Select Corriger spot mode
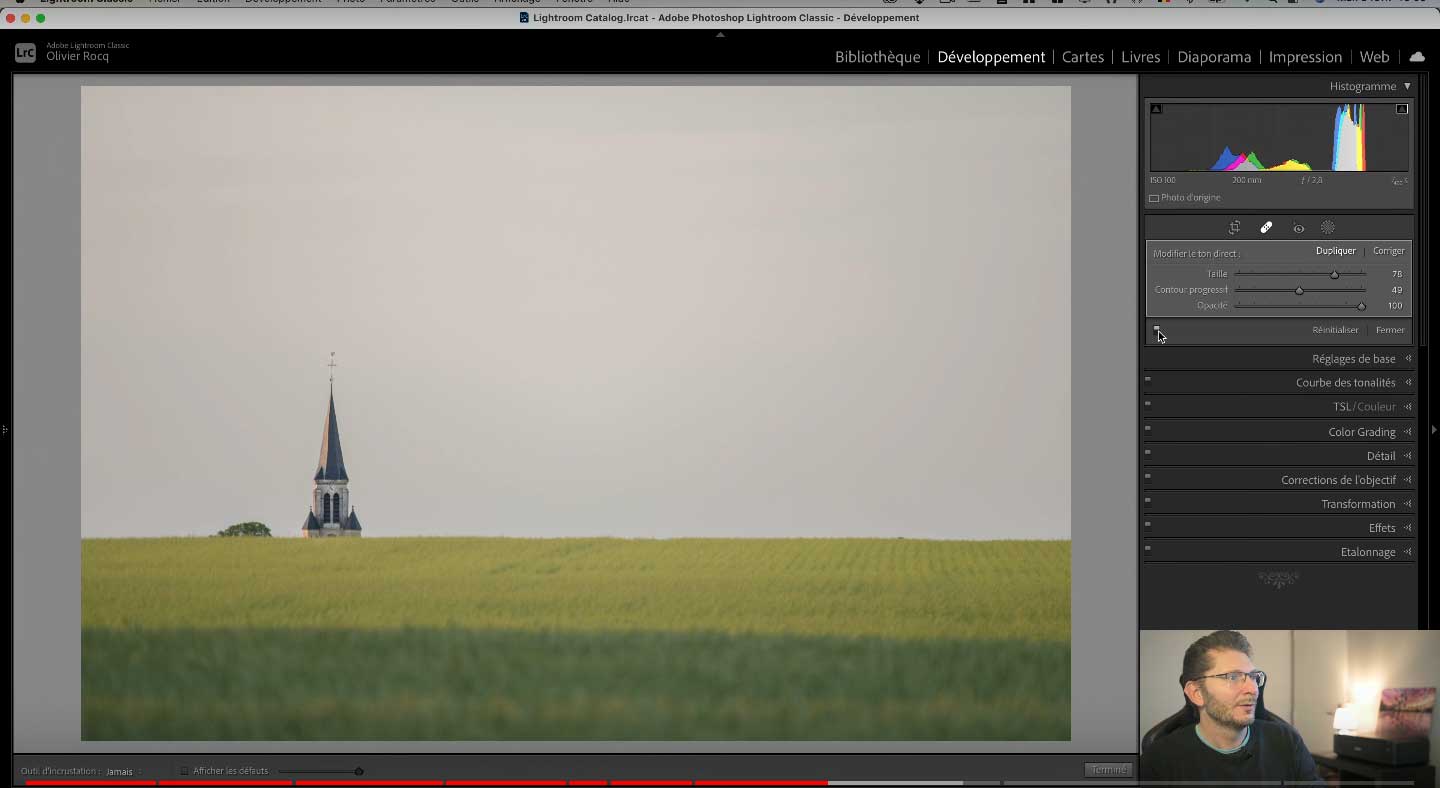Image resolution: width=1440 pixels, height=788 pixels. [x=1389, y=251]
